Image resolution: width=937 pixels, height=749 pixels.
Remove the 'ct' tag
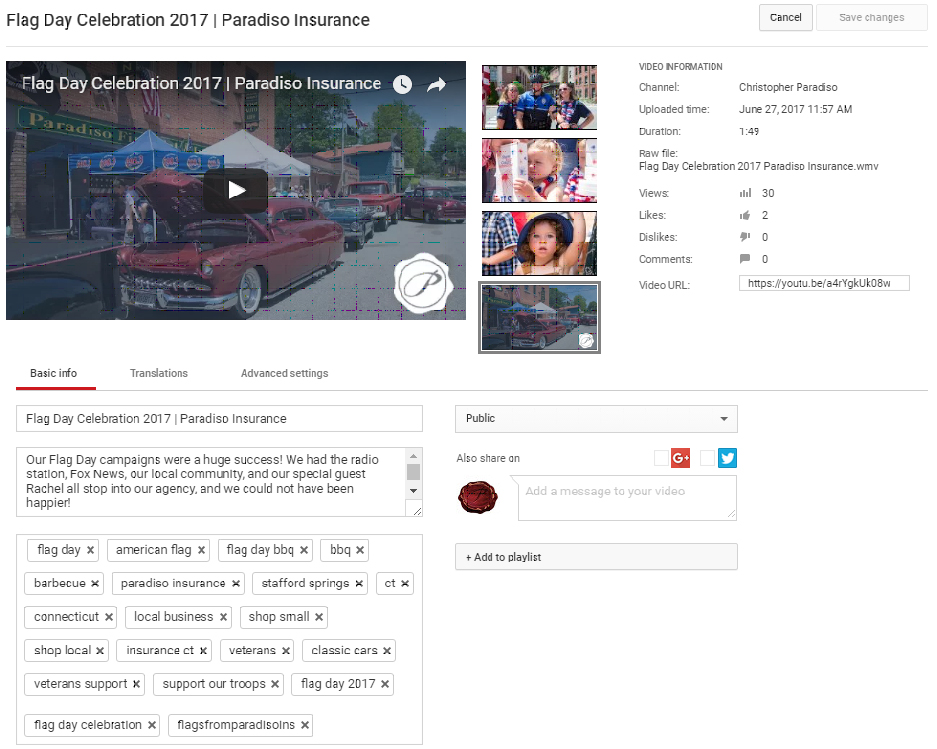[x=405, y=583]
